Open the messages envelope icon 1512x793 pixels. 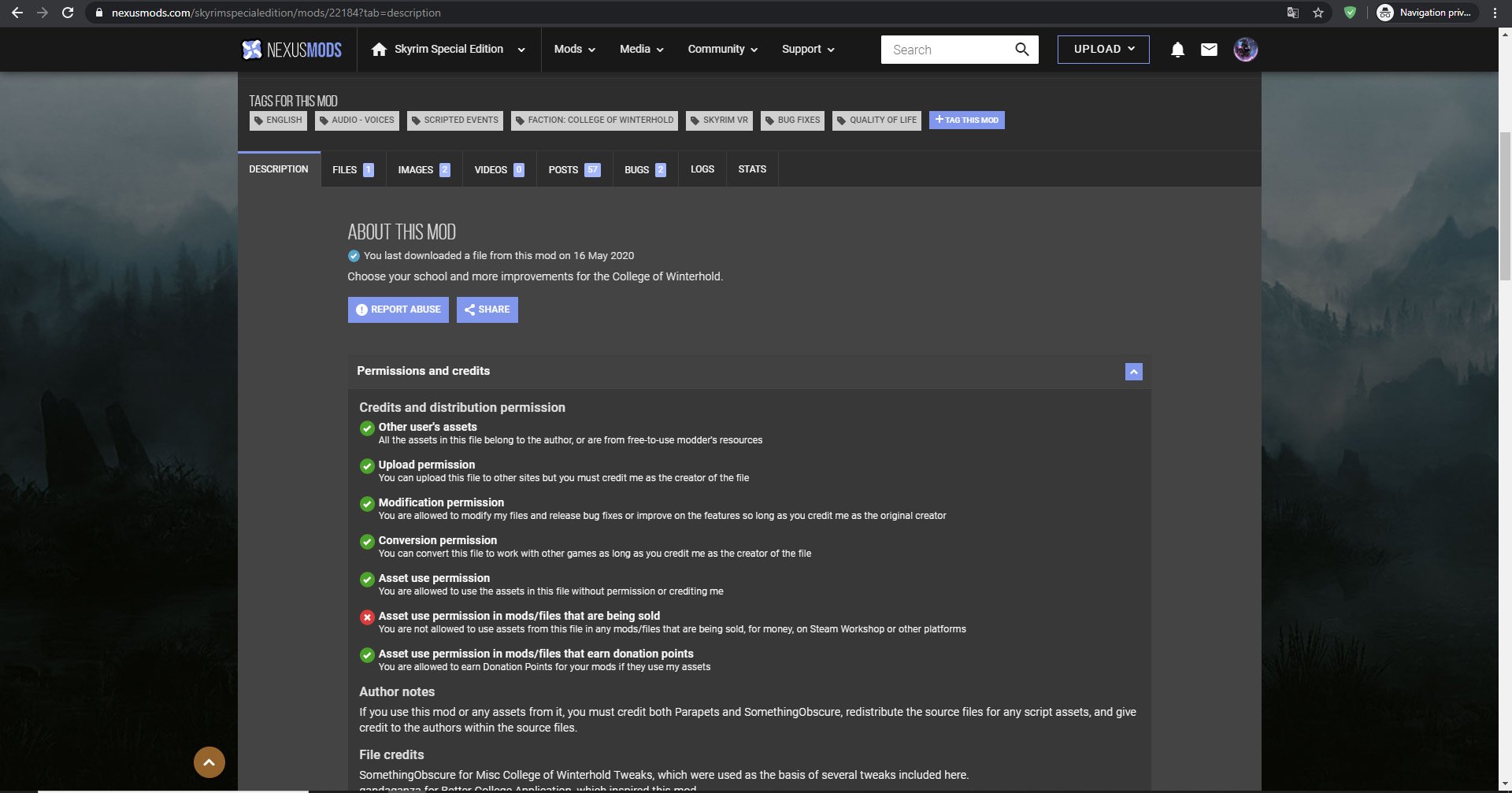1209,50
